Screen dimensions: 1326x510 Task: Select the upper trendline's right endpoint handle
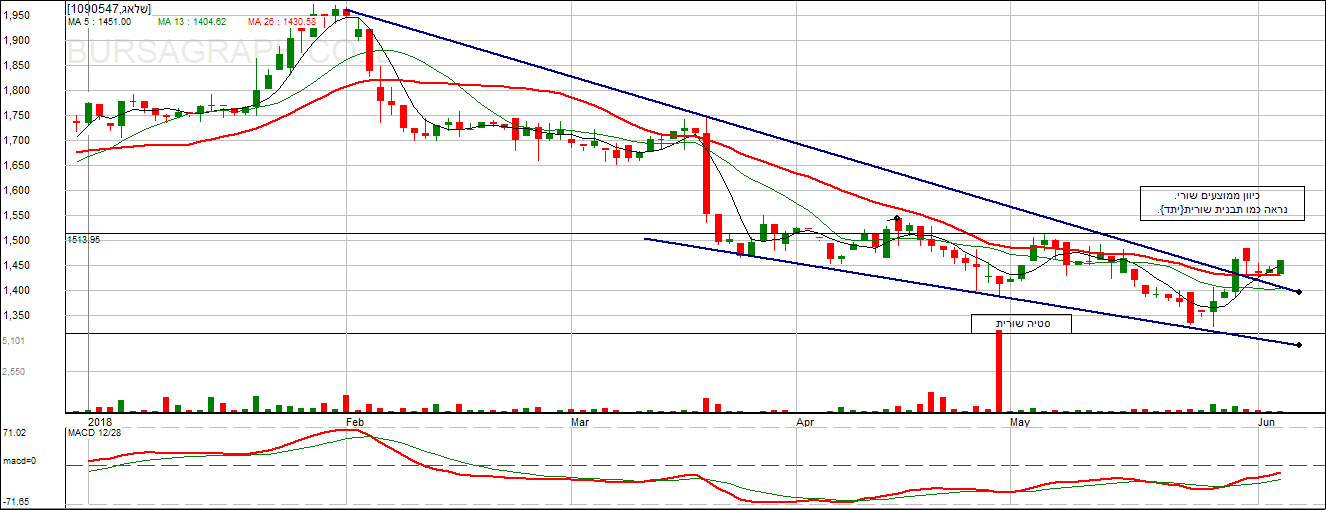point(1299,292)
